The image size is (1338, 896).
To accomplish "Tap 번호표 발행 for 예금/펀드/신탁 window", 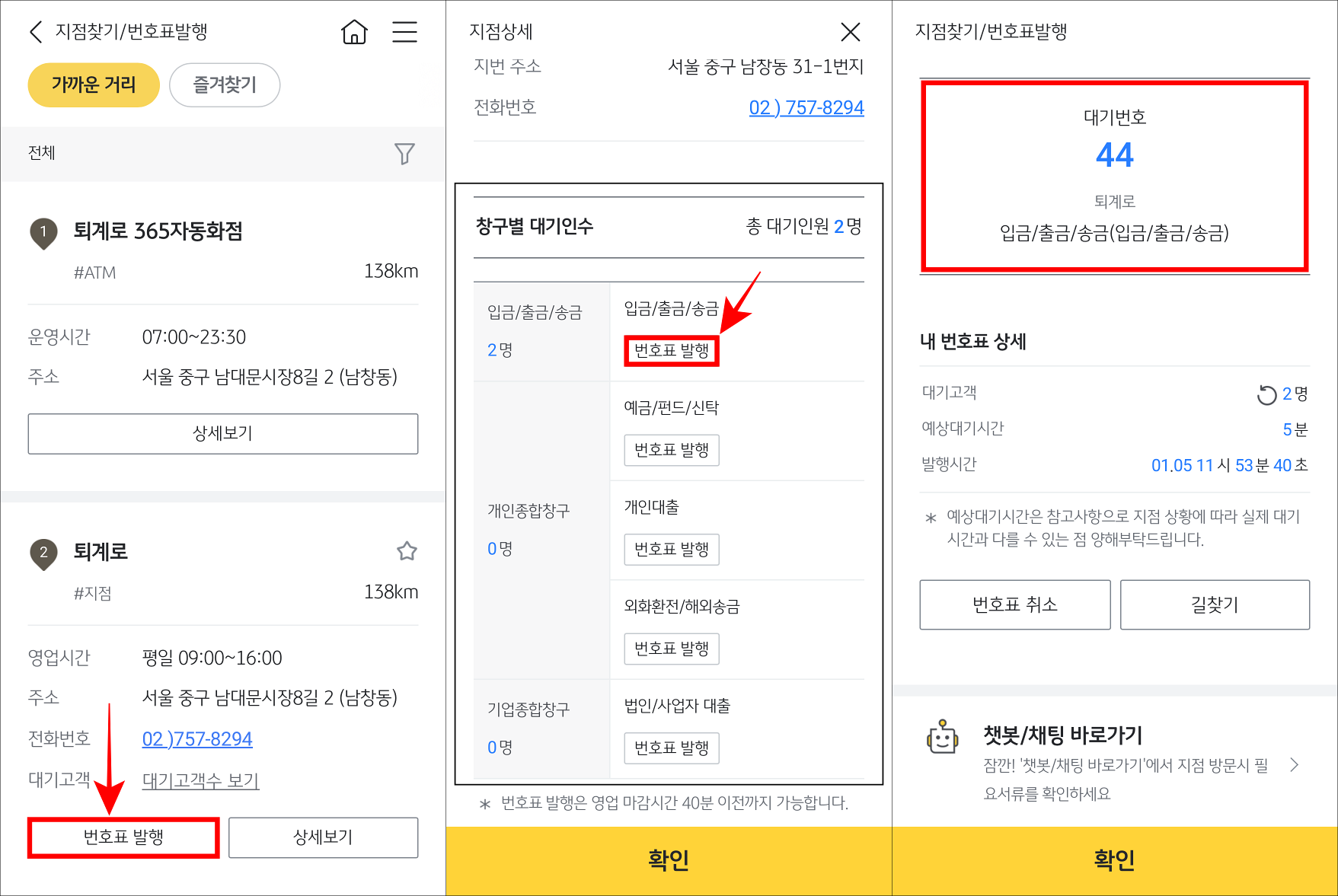I will [671, 450].
